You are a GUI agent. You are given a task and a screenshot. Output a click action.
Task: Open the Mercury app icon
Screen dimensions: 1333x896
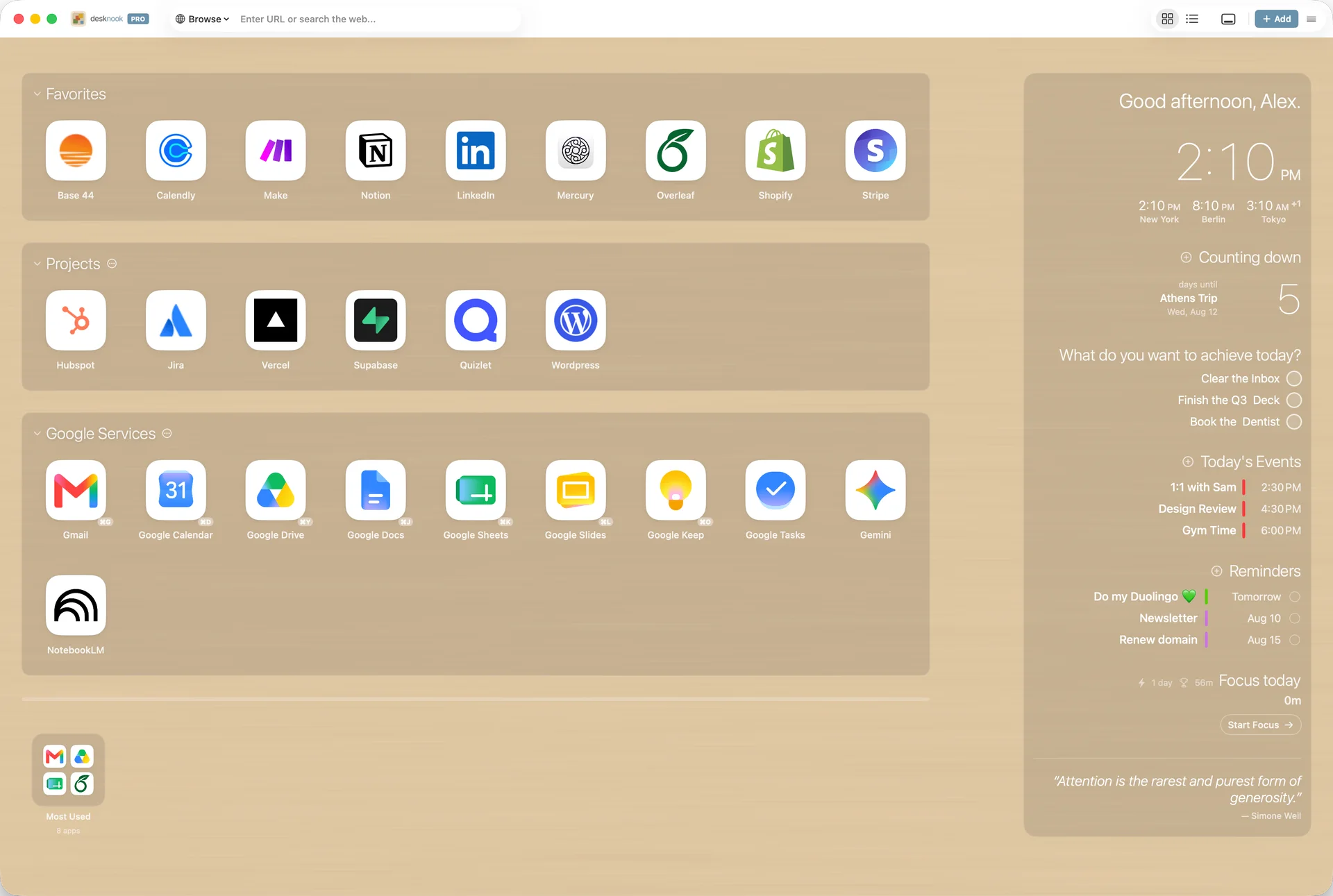point(576,151)
